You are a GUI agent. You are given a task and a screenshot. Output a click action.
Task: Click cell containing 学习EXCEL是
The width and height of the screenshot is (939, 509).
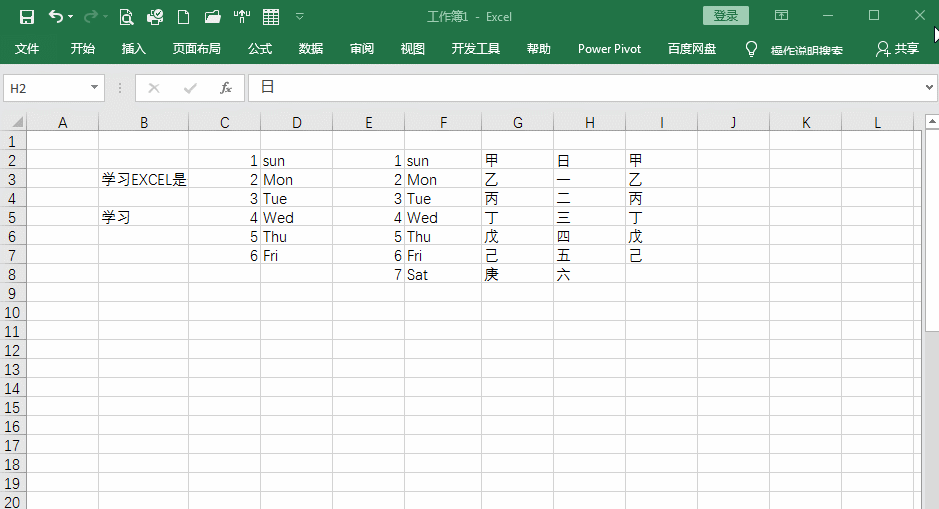coord(144,180)
